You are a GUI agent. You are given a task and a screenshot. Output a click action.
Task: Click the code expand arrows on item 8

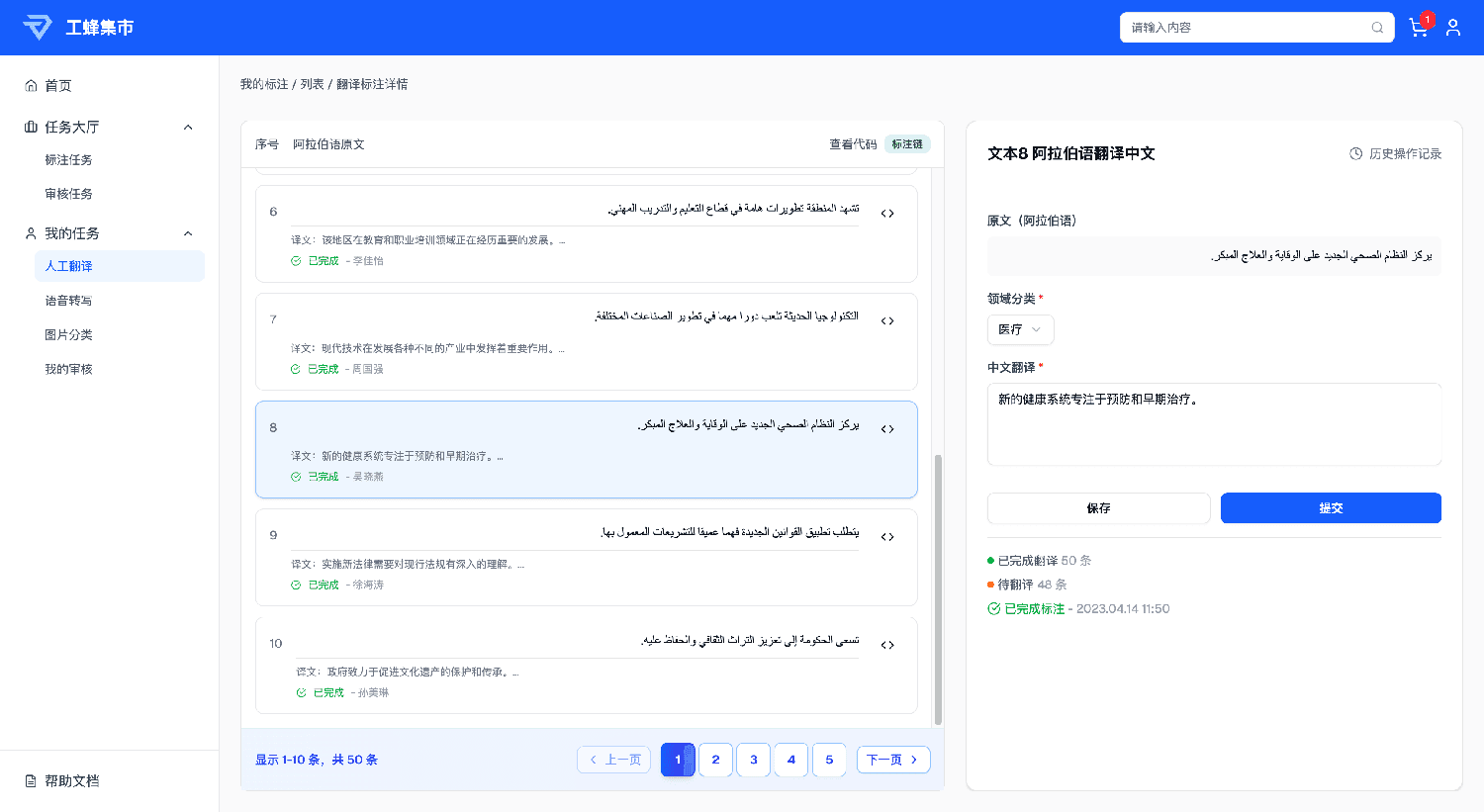click(887, 428)
